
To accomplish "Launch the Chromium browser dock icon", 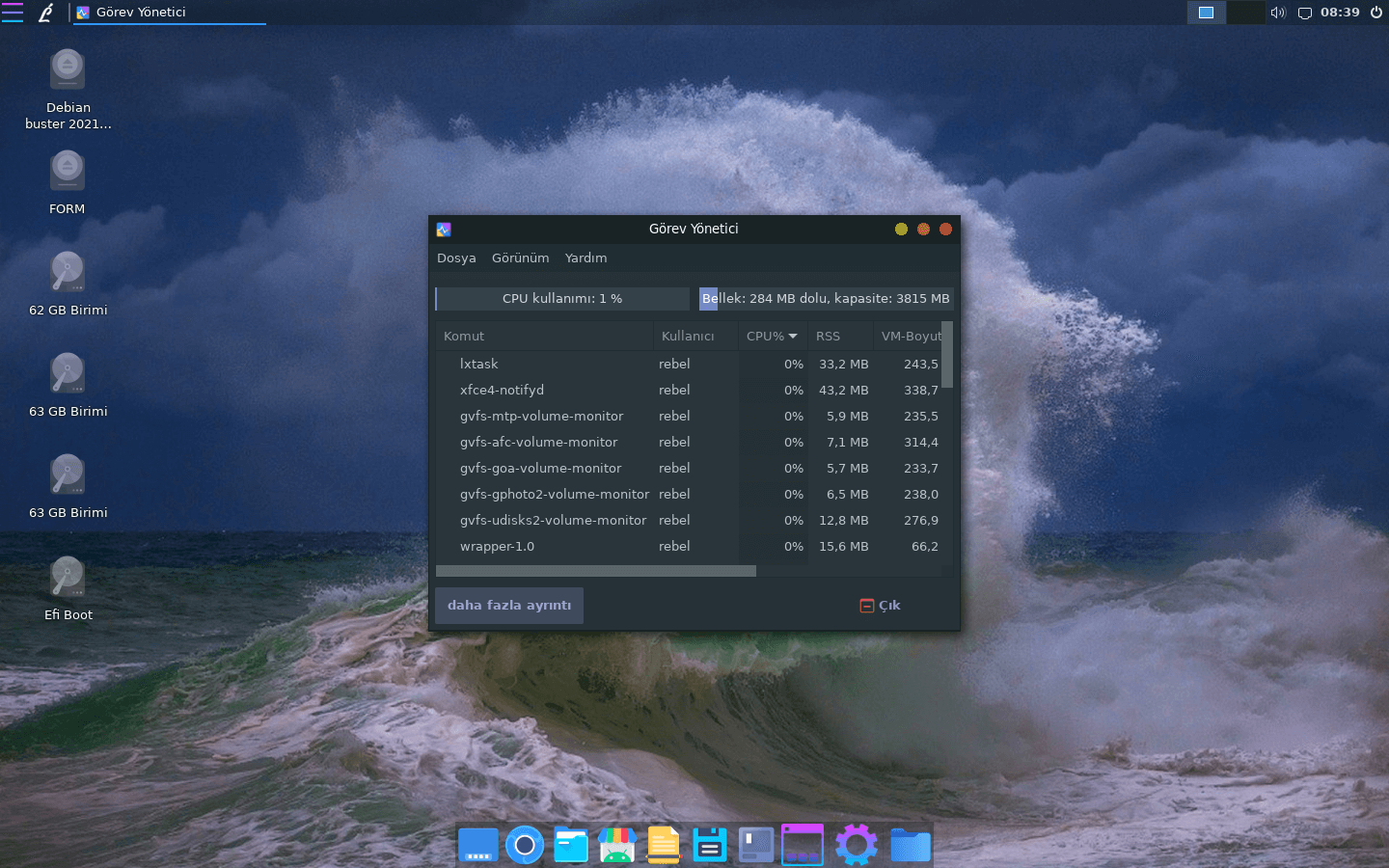I will click(x=525, y=845).
